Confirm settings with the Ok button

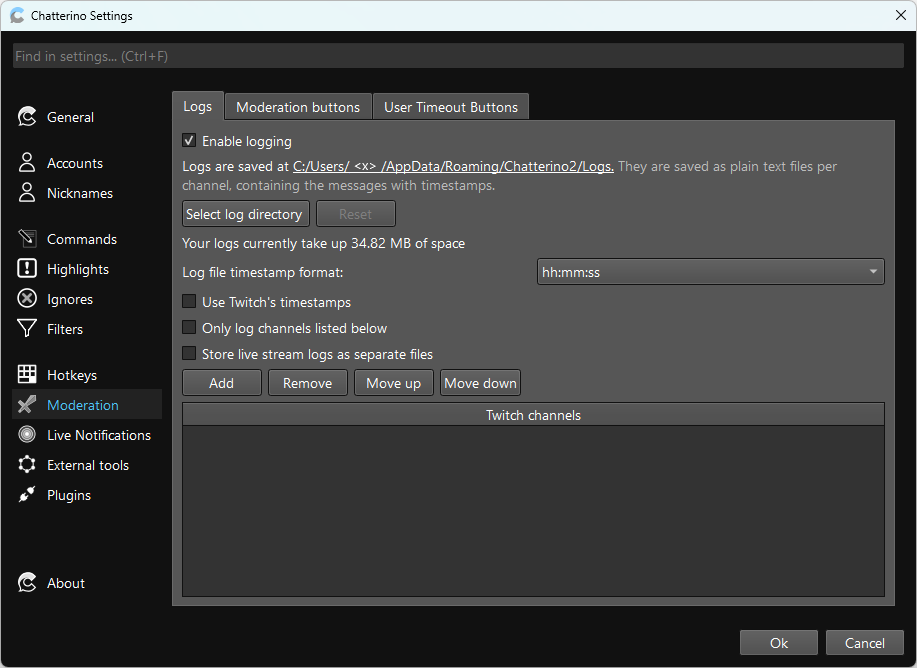778,643
